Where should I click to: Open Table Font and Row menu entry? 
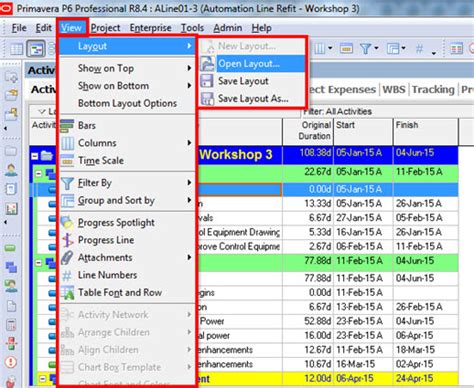(x=127, y=293)
